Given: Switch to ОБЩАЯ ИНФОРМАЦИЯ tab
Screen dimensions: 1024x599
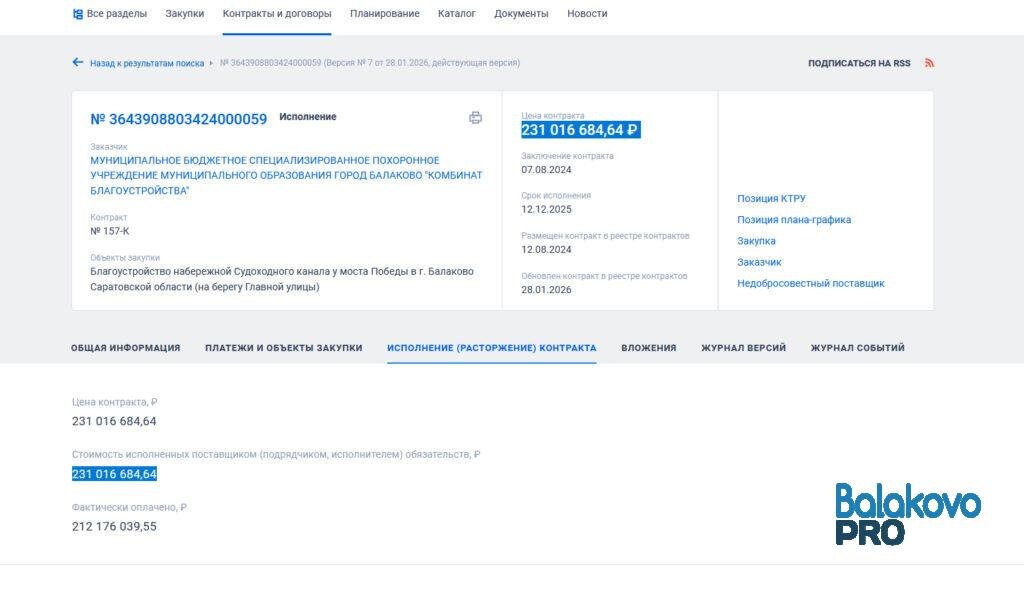Looking at the screenshot, I should (x=125, y=348).
